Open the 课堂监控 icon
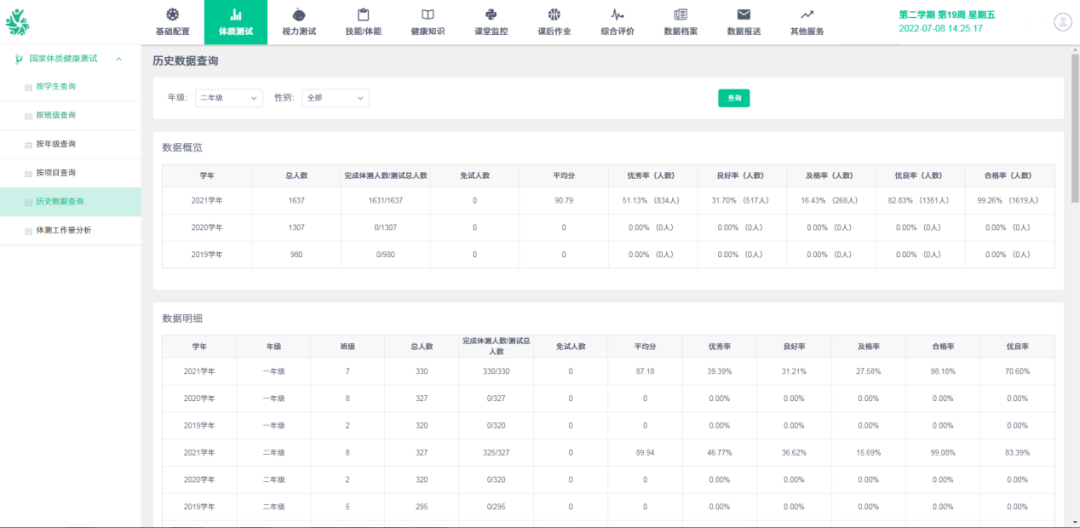The image size is (1080, 528). coord(491,14)
